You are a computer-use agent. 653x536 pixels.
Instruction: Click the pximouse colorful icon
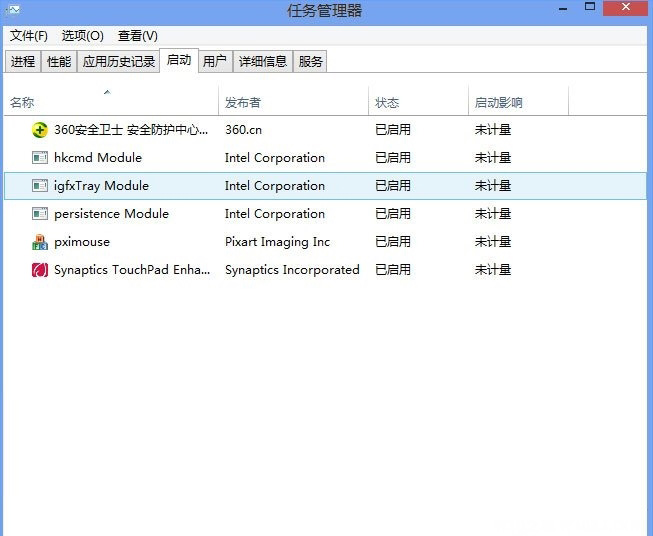coord(40,242)
